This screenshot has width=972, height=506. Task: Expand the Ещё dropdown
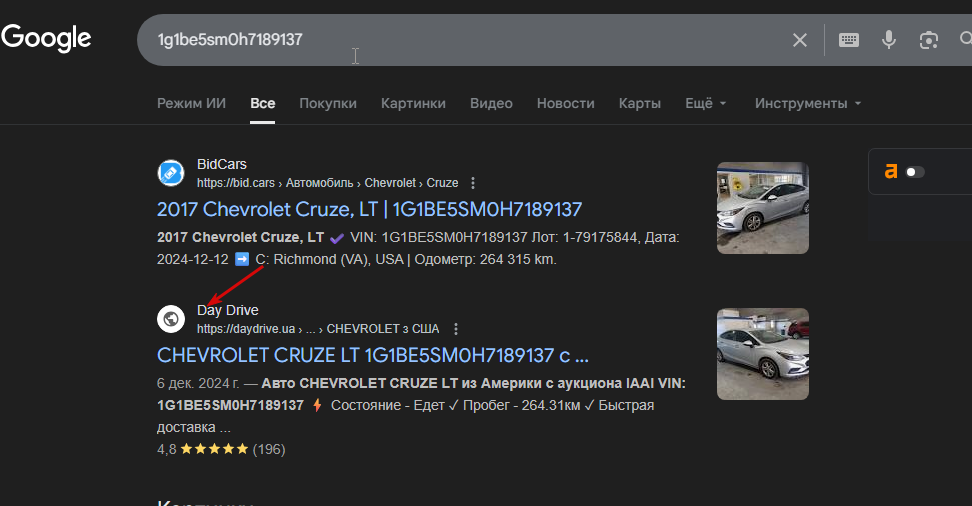pos(705,104)
